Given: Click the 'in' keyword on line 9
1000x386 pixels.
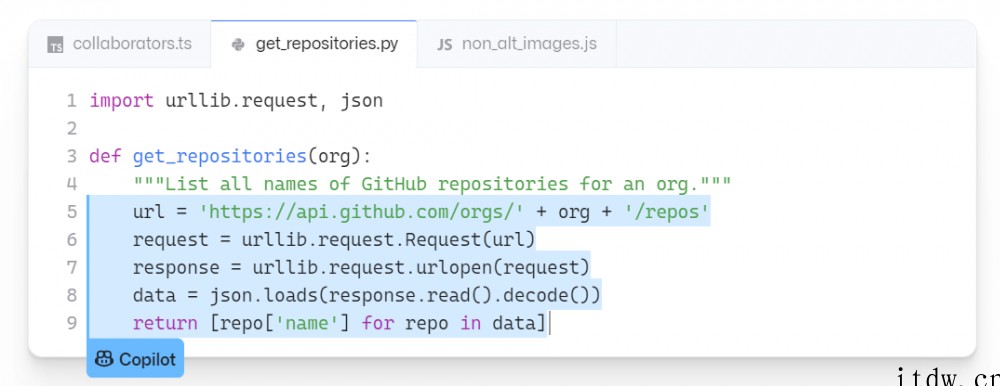Looking at the screenshot, I should coord(470,323).
